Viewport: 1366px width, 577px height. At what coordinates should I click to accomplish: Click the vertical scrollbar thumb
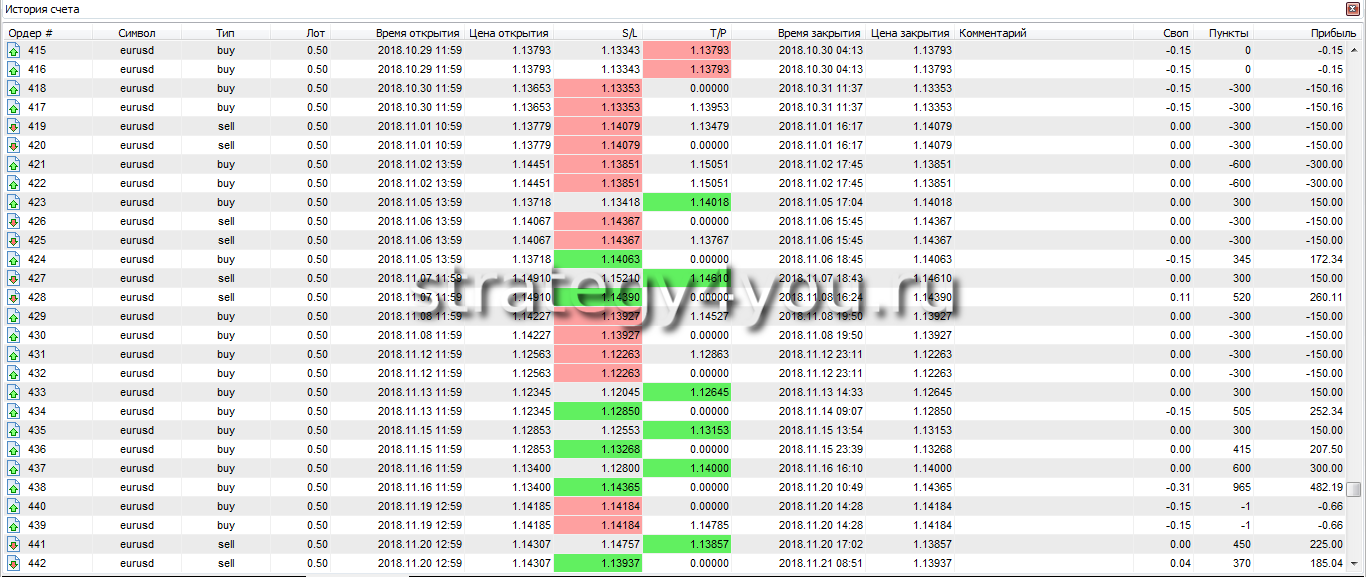pos(1354,489)
